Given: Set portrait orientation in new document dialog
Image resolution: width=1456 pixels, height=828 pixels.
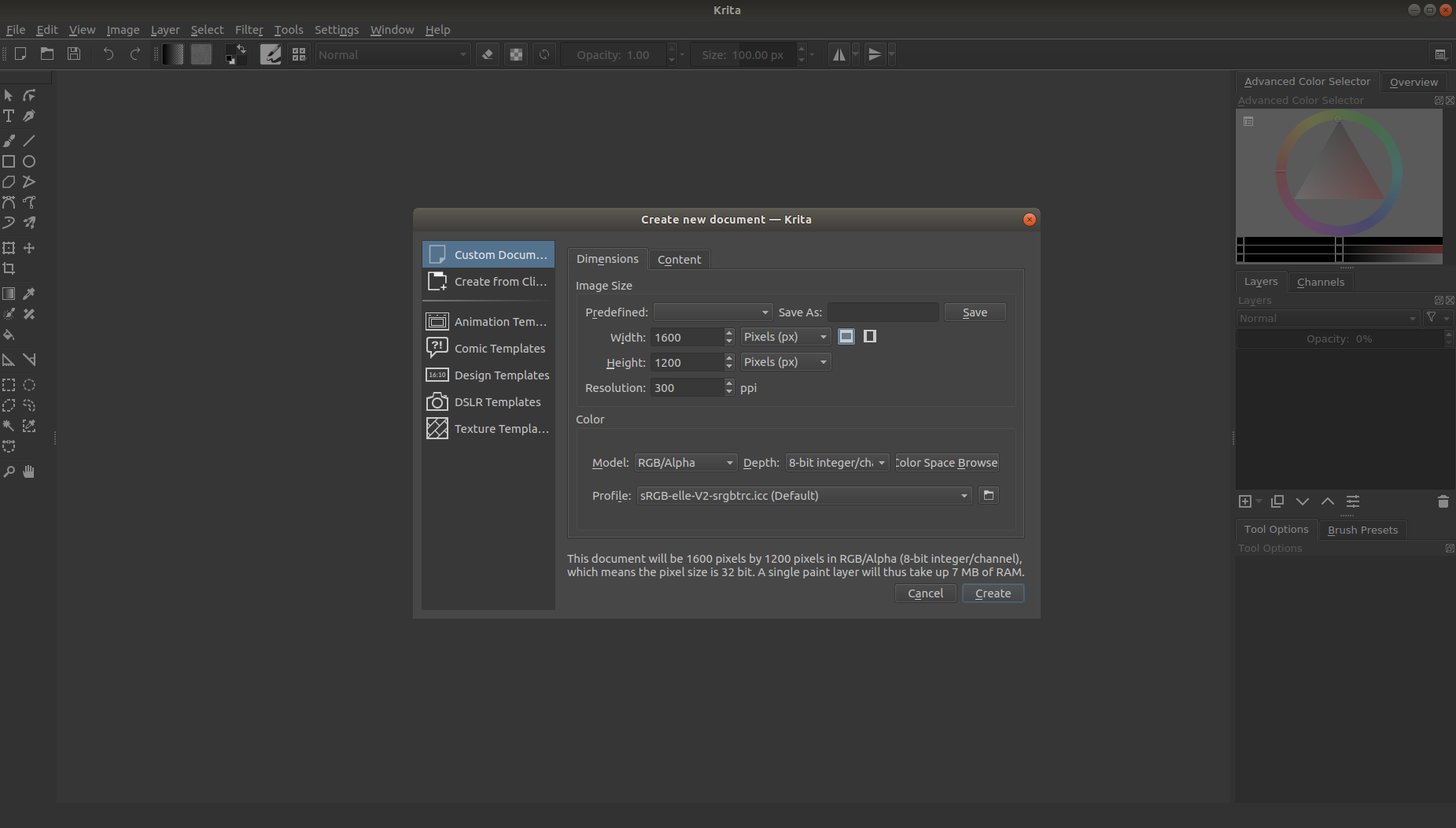Looking at the screenshot, I should coord(870,337).
